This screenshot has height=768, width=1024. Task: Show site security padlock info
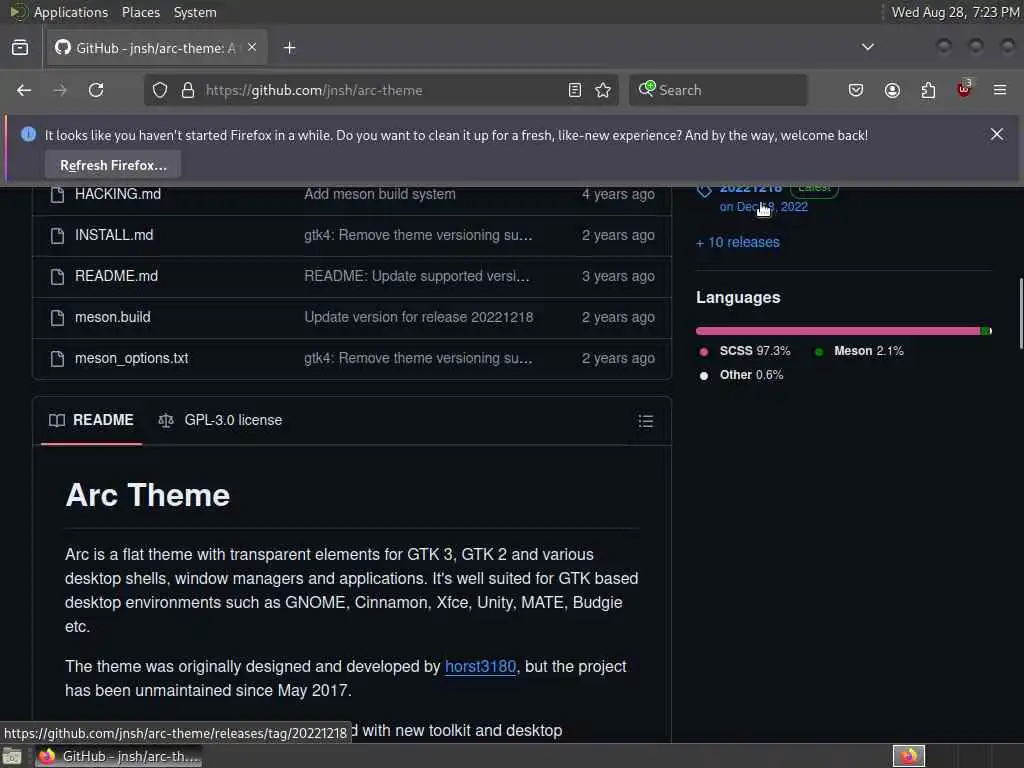[188, 90]
